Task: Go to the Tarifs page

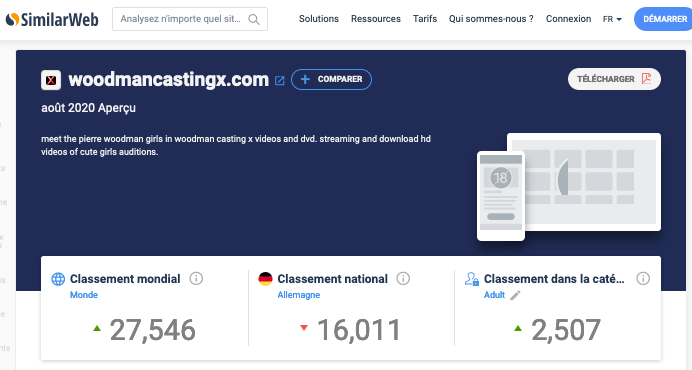Action: pyautogui.click(x=425, y=19)
